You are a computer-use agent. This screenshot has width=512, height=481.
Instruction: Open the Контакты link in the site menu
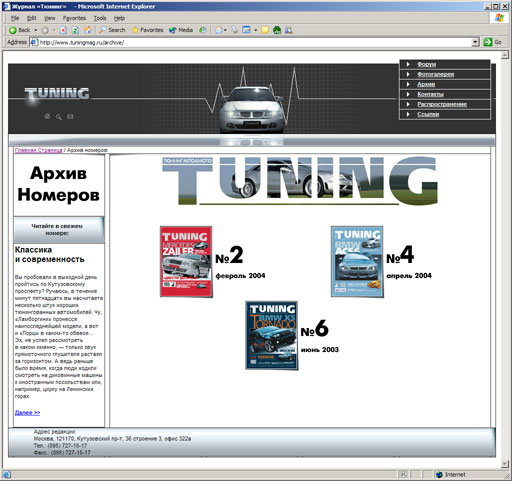pos(430,94)
